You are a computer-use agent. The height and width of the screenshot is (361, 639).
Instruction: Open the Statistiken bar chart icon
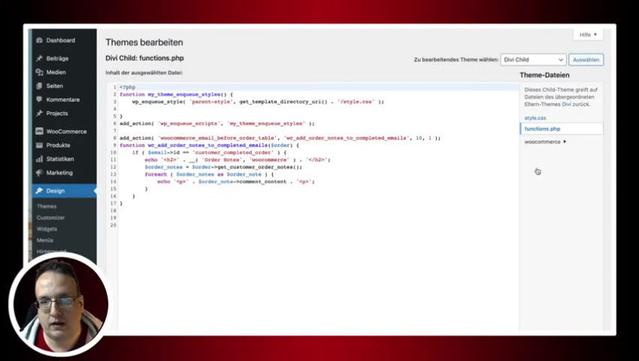[x=39, y=159]
